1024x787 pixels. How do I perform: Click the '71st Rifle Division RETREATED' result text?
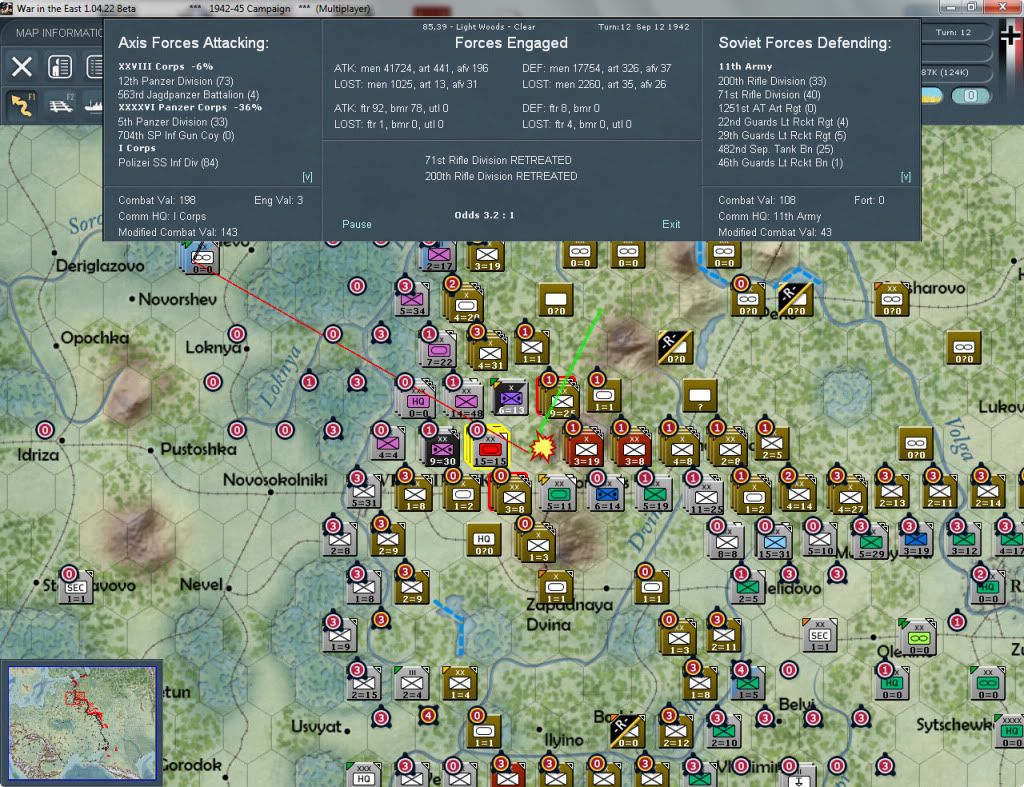coord(498,160)
